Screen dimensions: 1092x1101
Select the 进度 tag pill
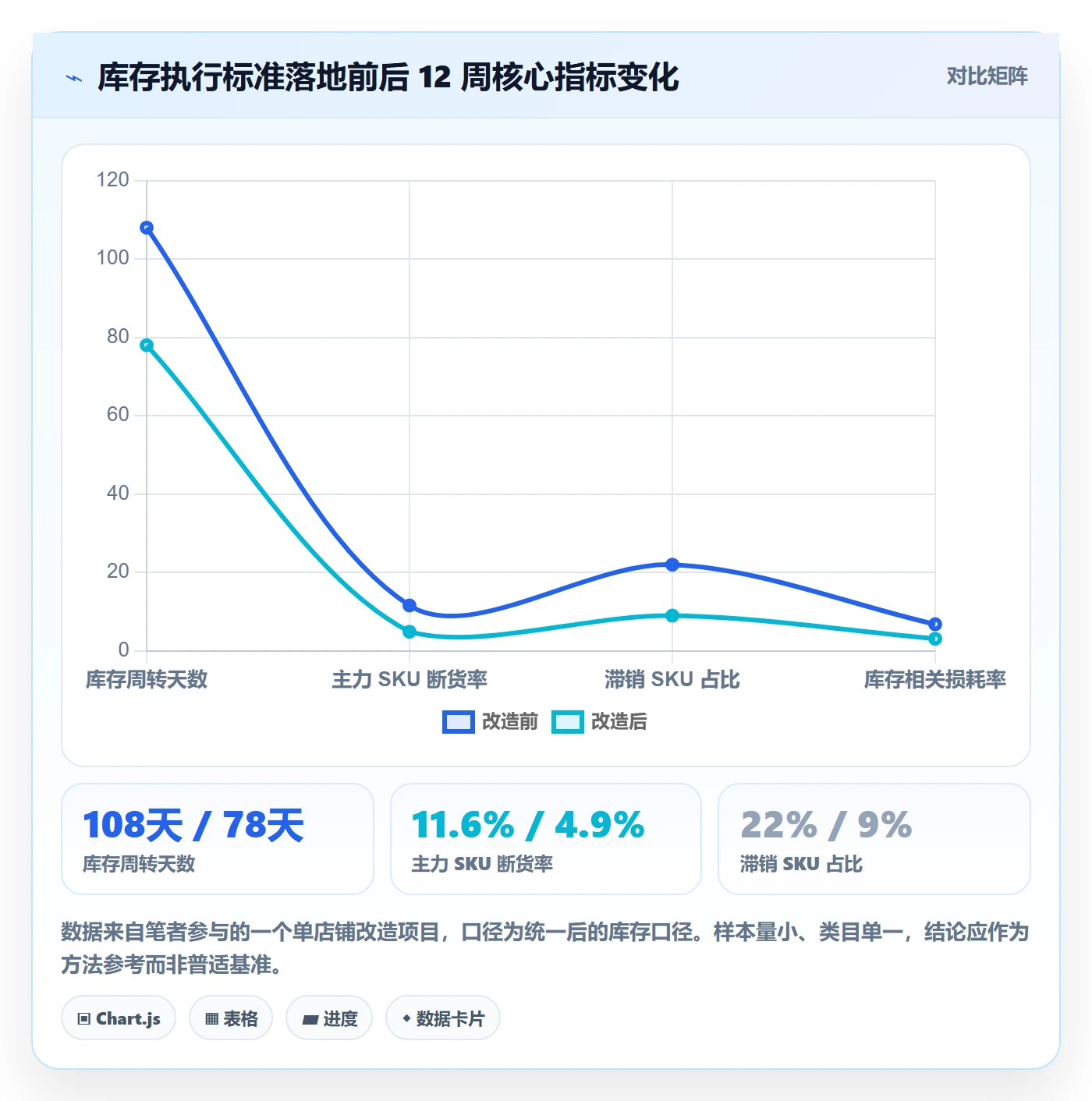(x=329, y=1018)
